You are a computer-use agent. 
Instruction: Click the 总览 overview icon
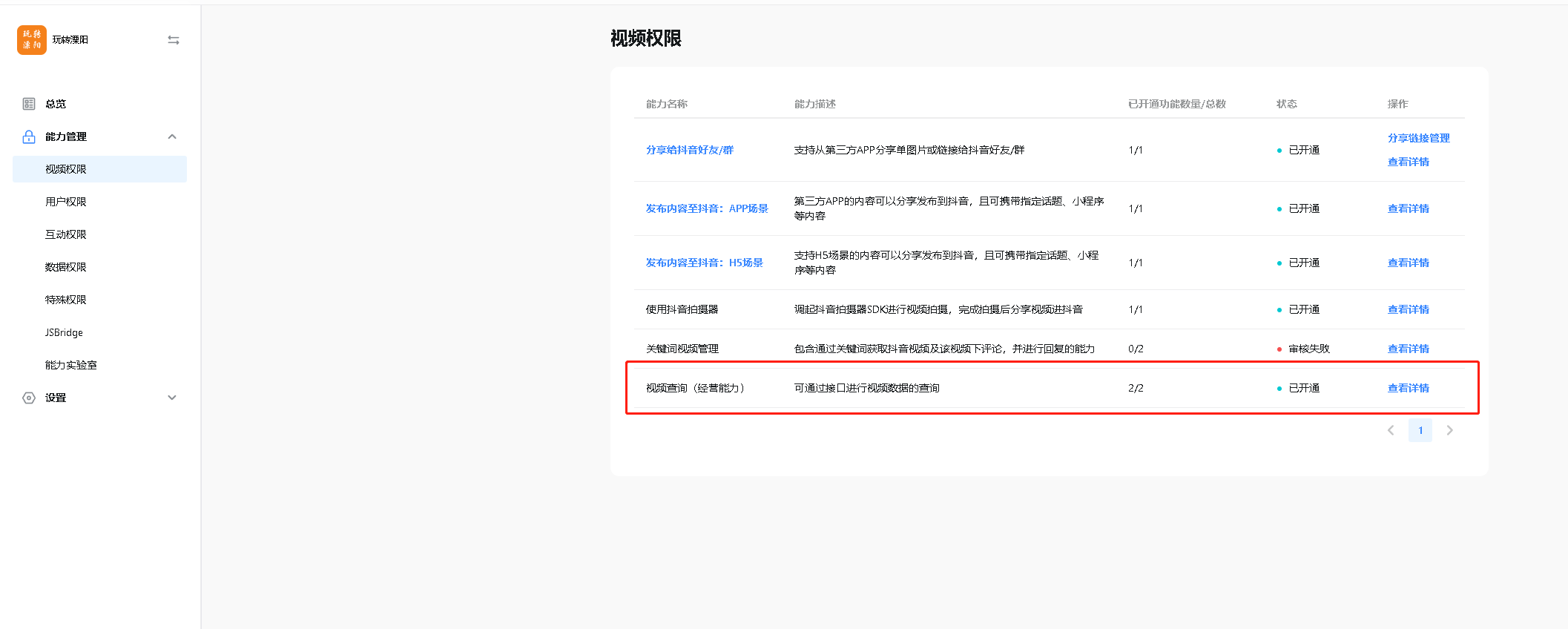click(x=29, y=104)
